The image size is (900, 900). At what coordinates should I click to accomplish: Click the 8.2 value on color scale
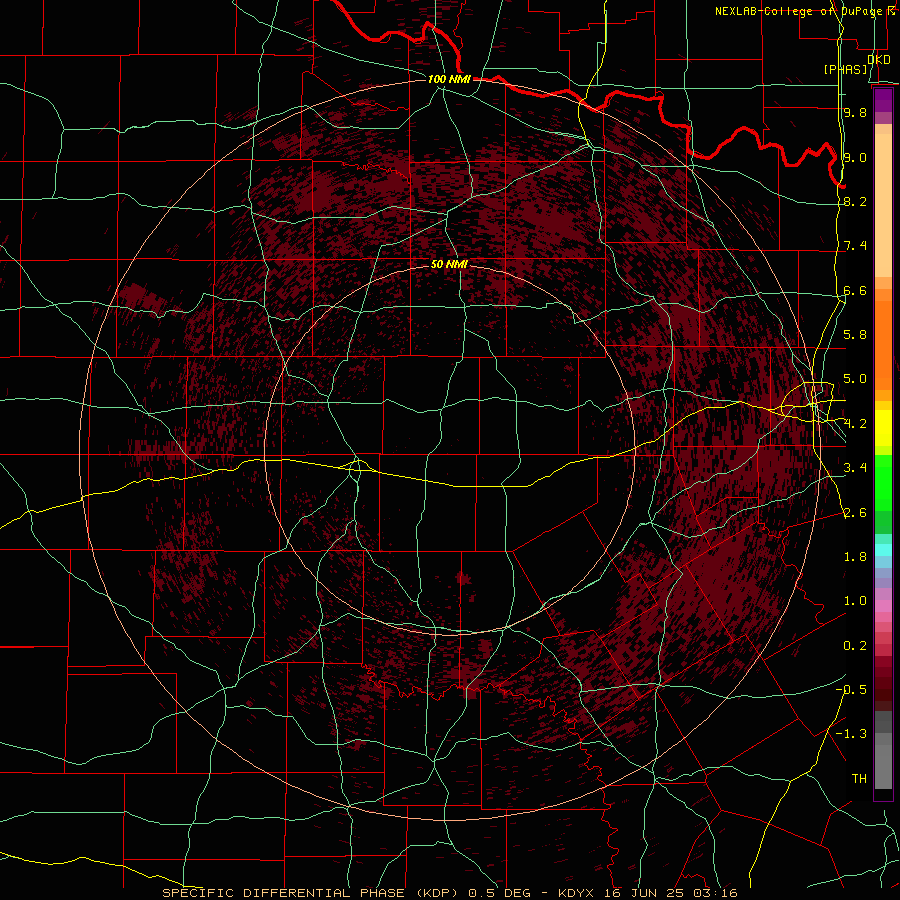[855, 201]
